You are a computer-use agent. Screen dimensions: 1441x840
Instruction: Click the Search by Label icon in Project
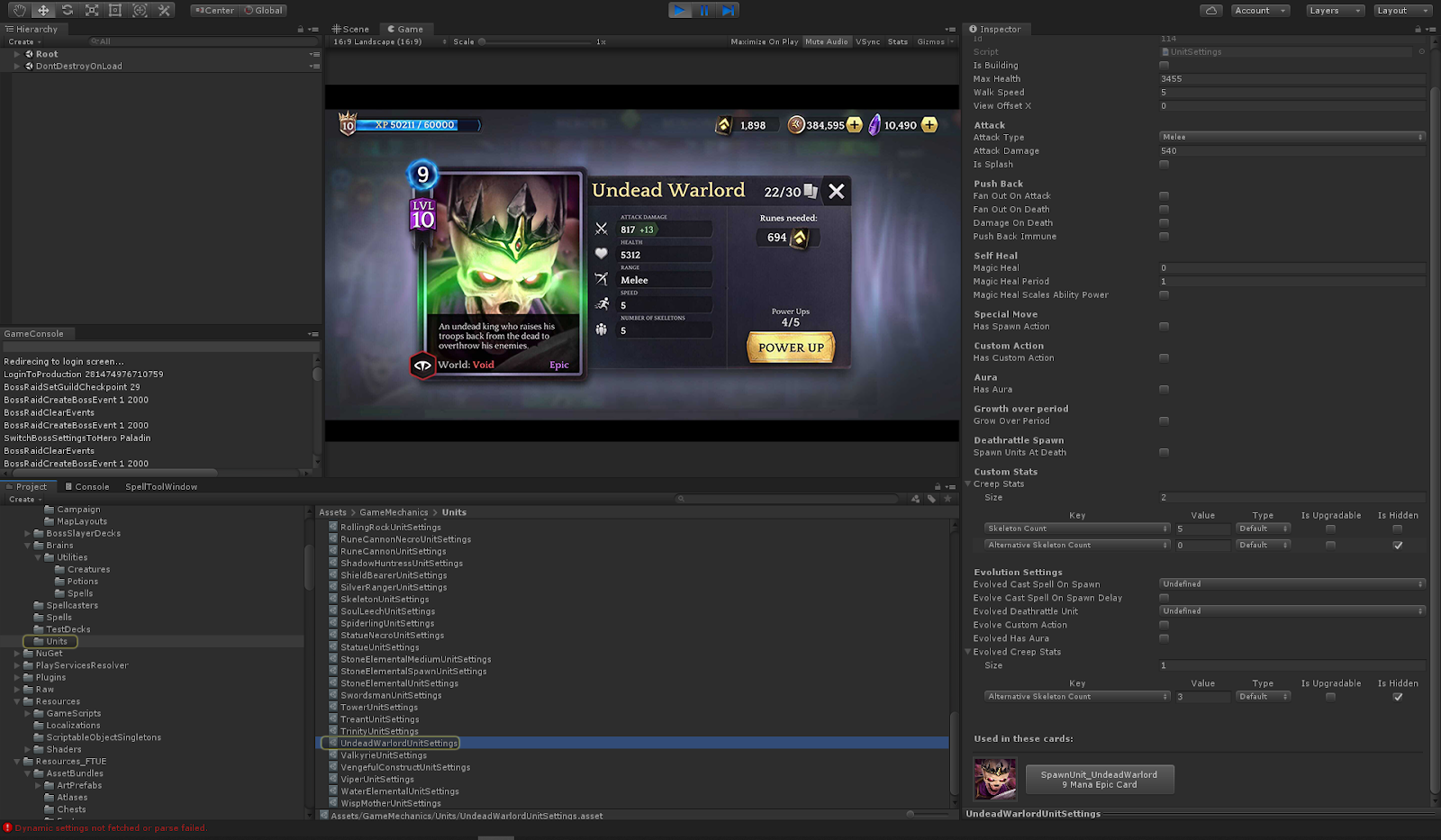pyautogui.click(x=931, y=499)
